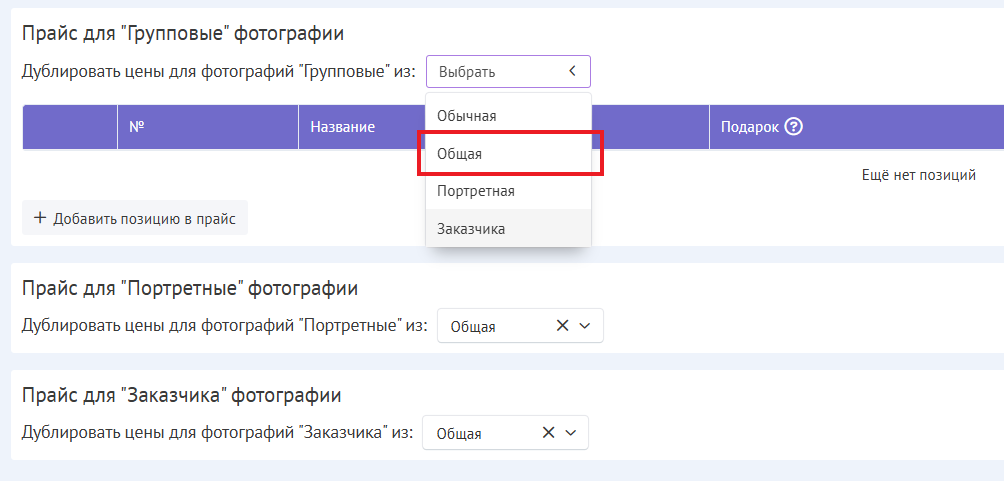Image resolution: width=1004 pixels, height=481 pixels.
Task: Click the Прайс для Групповые фотографии heading
Action: pyautogui.click(x=183, y=33)
